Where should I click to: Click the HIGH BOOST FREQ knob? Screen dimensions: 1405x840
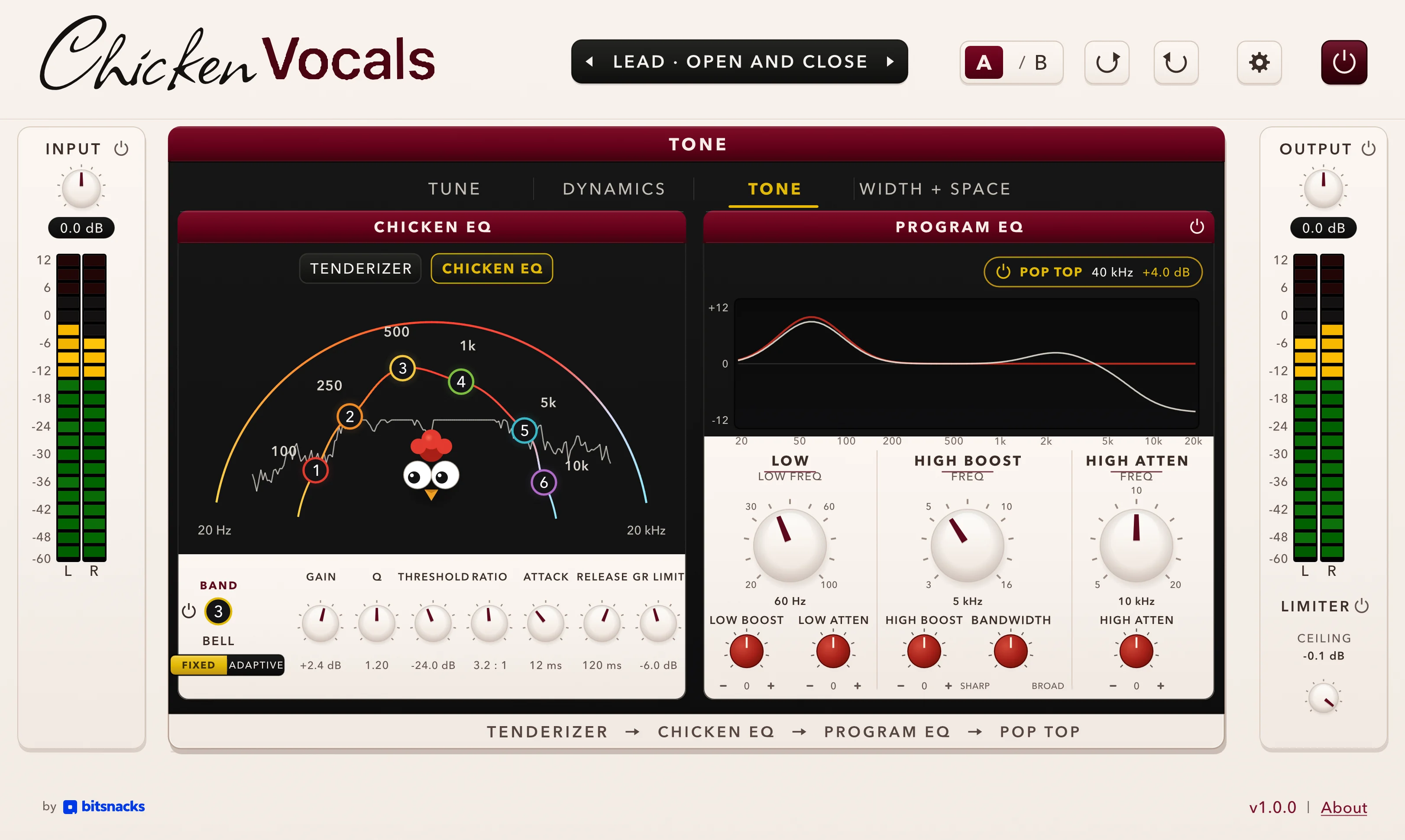click(968, 545)
